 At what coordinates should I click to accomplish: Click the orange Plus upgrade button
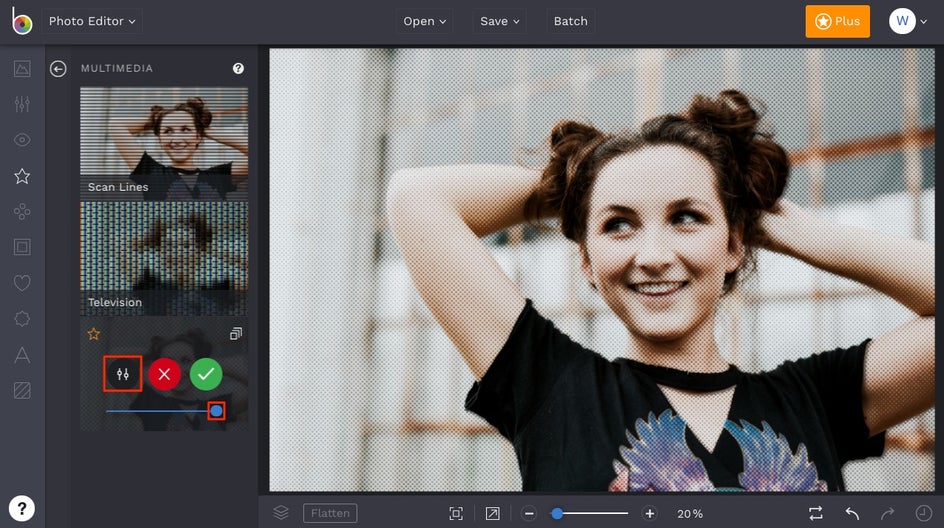pyautogui.click(x=837, y=21)
